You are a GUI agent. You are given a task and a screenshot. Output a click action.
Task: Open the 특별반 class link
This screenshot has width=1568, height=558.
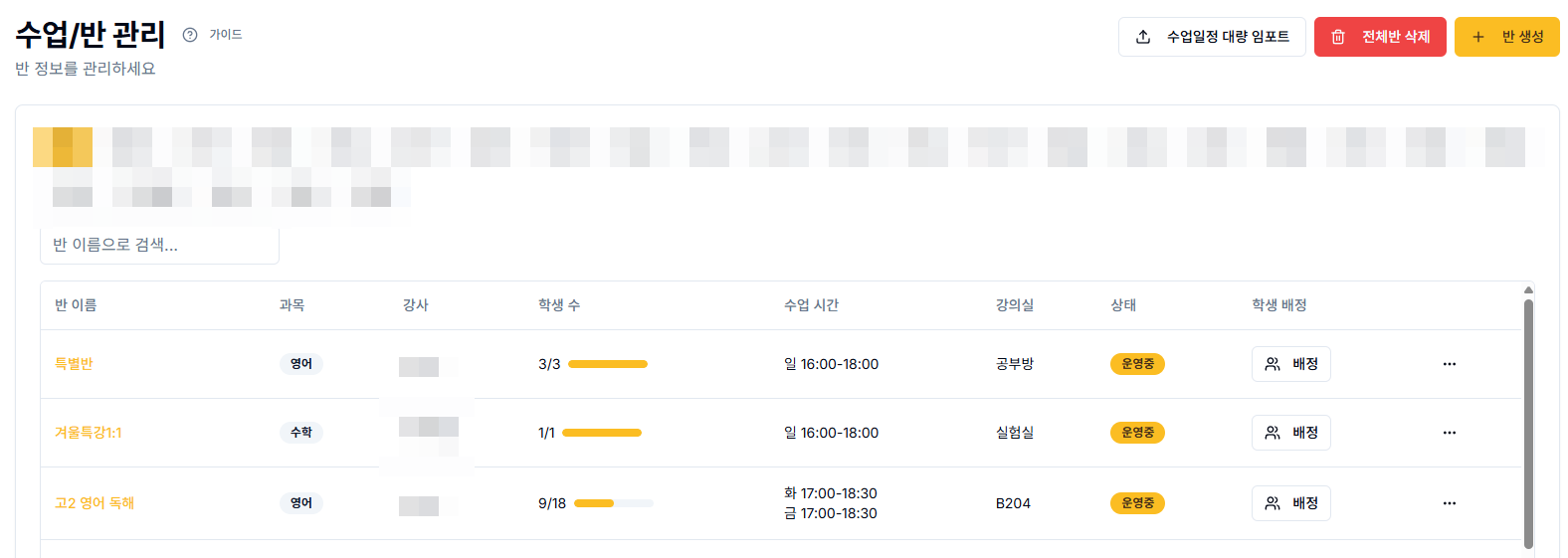coord(74,364)
